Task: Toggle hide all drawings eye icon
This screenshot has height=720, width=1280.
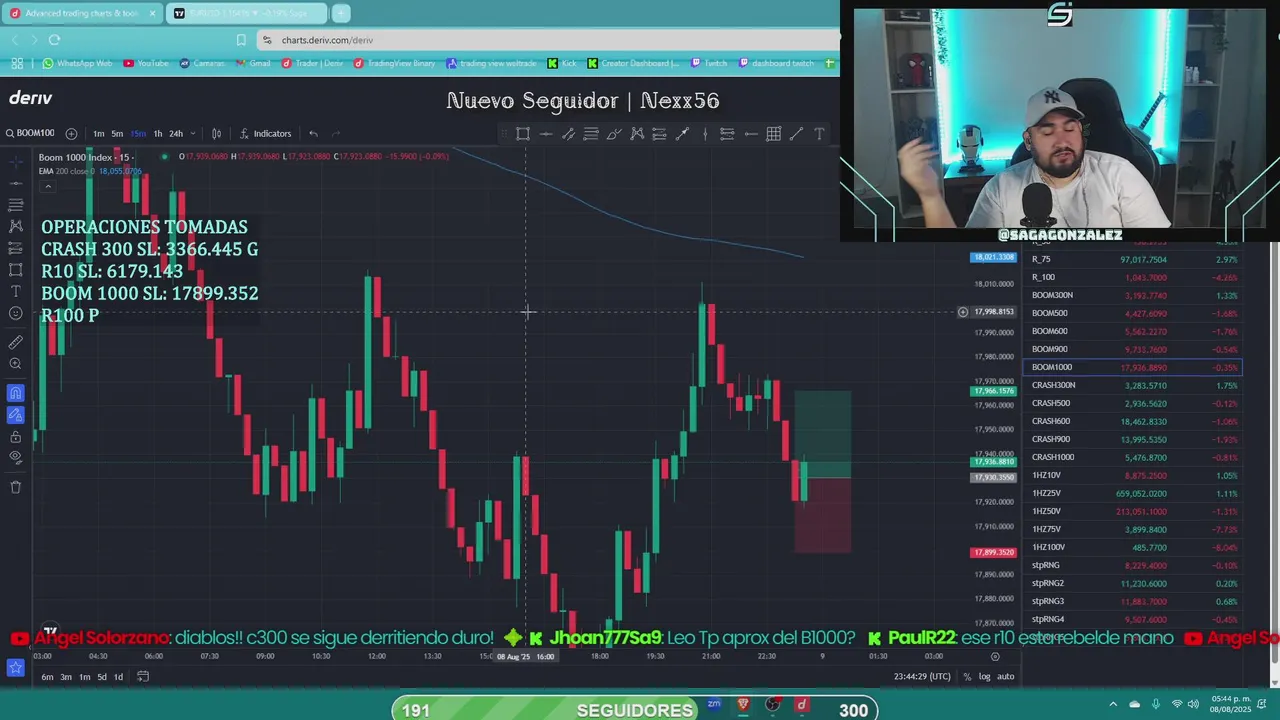Action: (15, 458)
